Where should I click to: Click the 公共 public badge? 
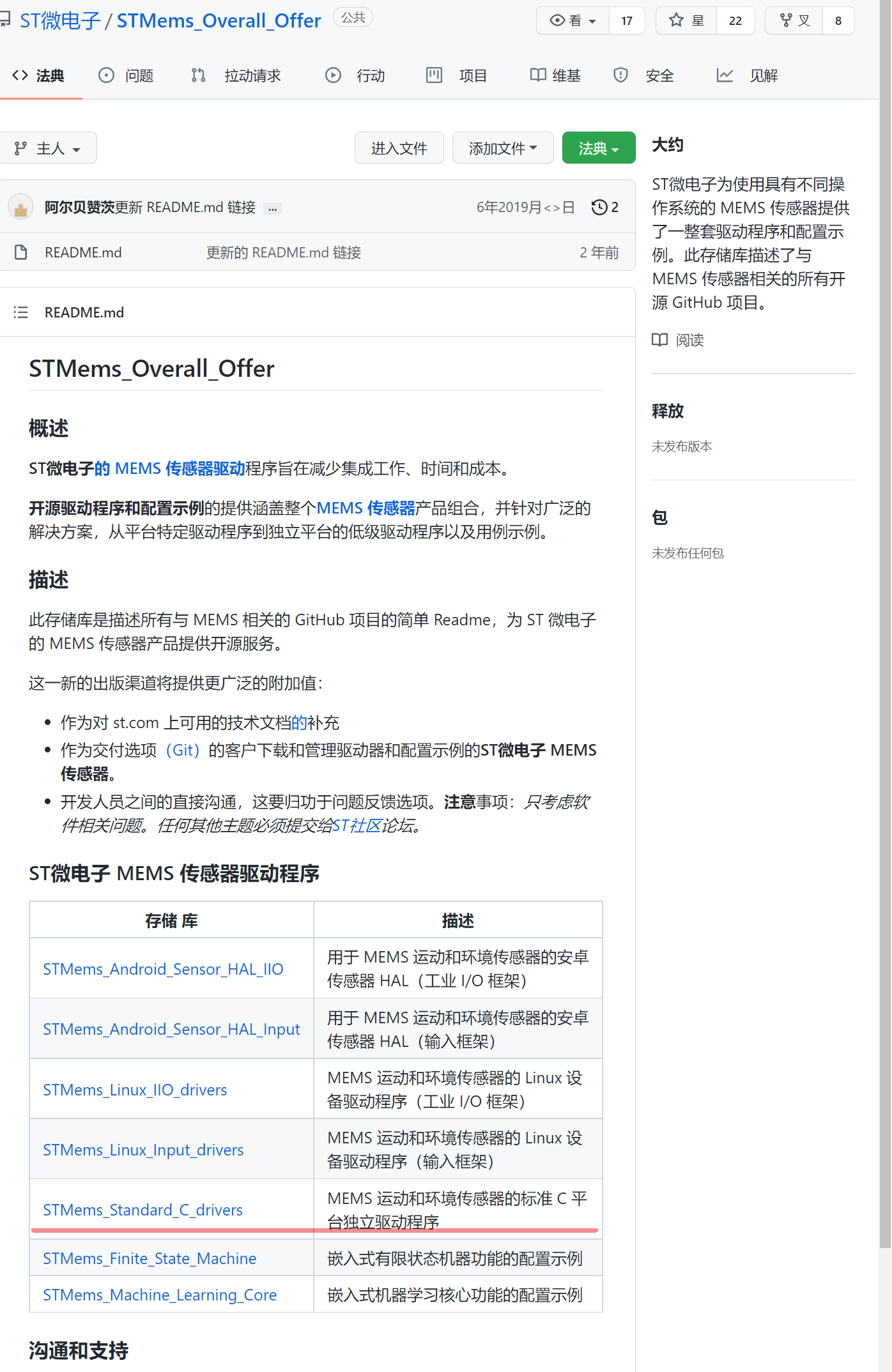click(x=353, y=18)
